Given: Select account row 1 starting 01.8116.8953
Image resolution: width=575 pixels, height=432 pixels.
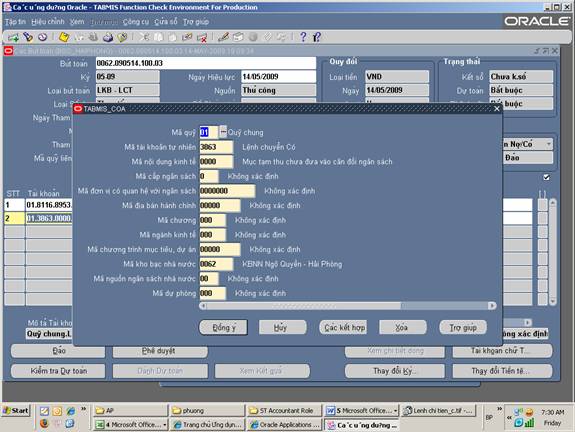Looking at the screenshot, I should point(49,205).
